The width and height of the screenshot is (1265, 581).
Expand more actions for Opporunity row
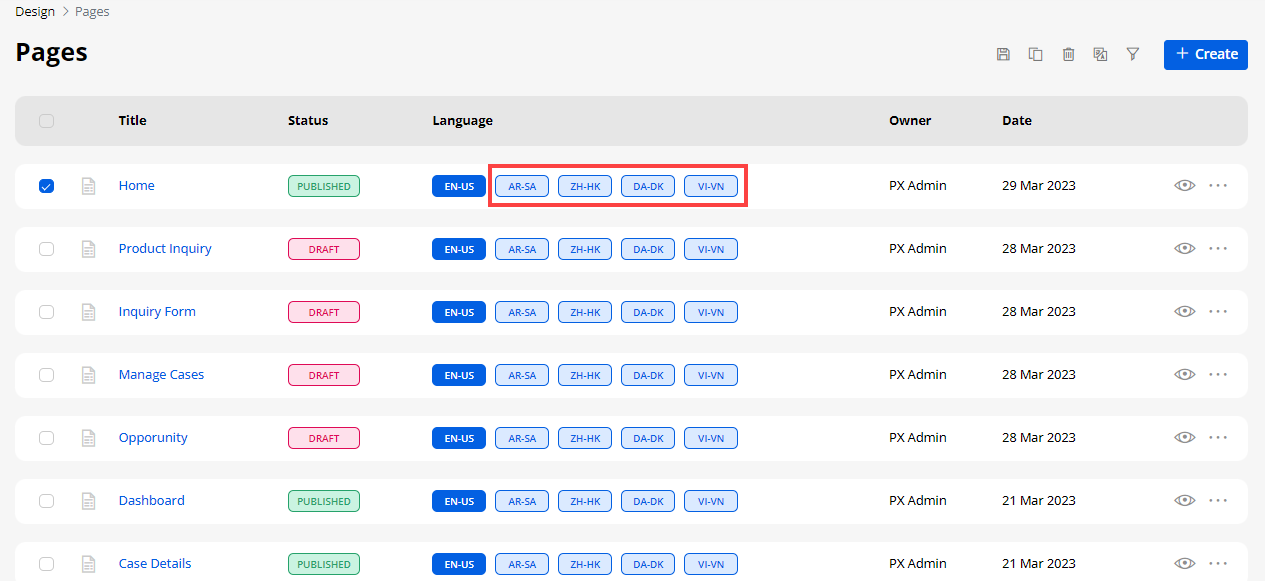[x=1218, y=437]
